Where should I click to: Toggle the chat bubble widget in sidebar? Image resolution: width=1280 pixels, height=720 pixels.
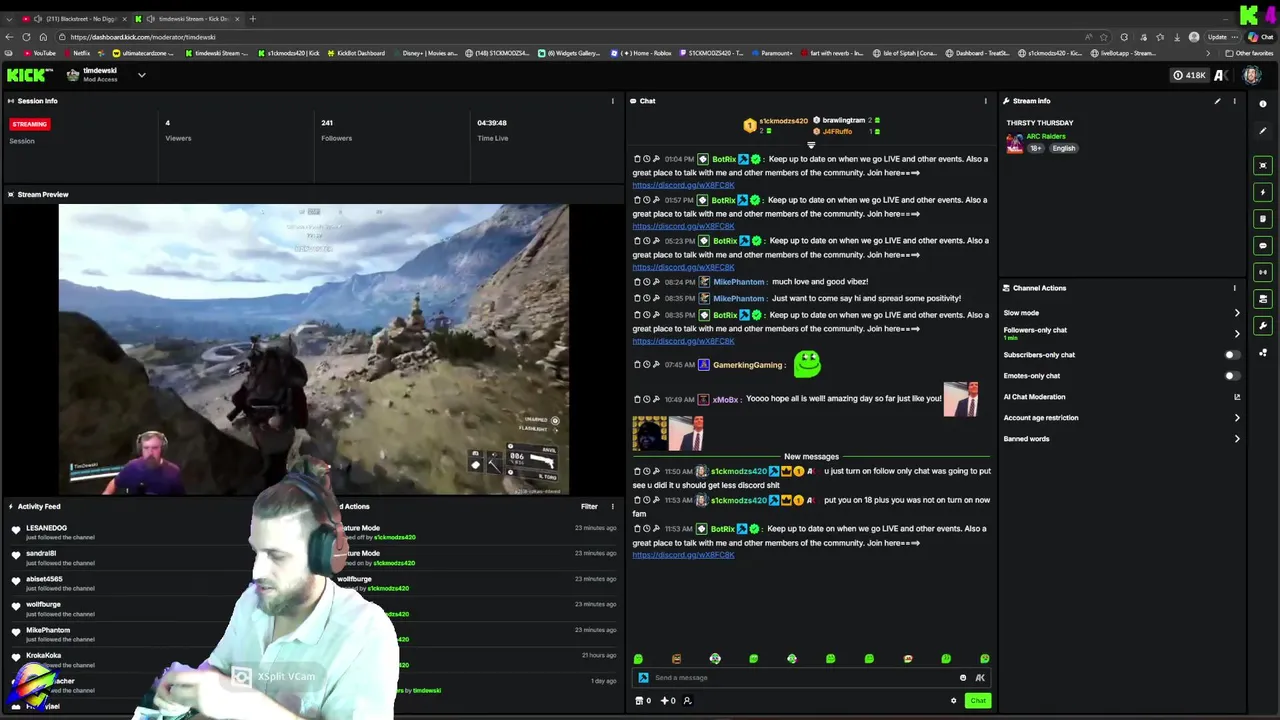pos(1263,246)
